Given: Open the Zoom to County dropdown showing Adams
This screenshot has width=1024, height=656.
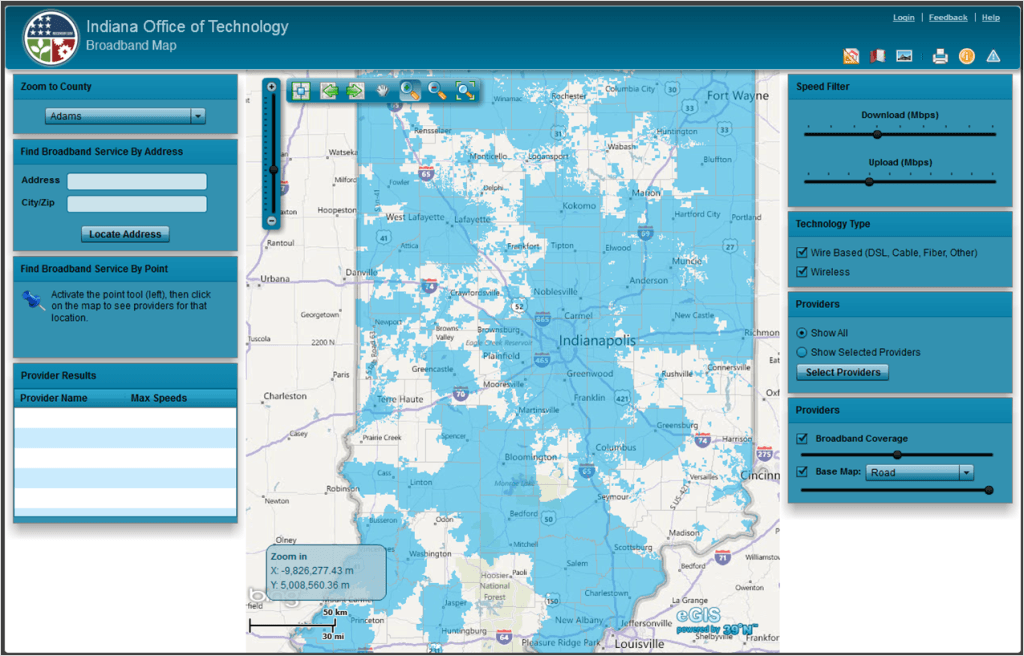Looking at the screenshot, I should (x=125, y=116).
